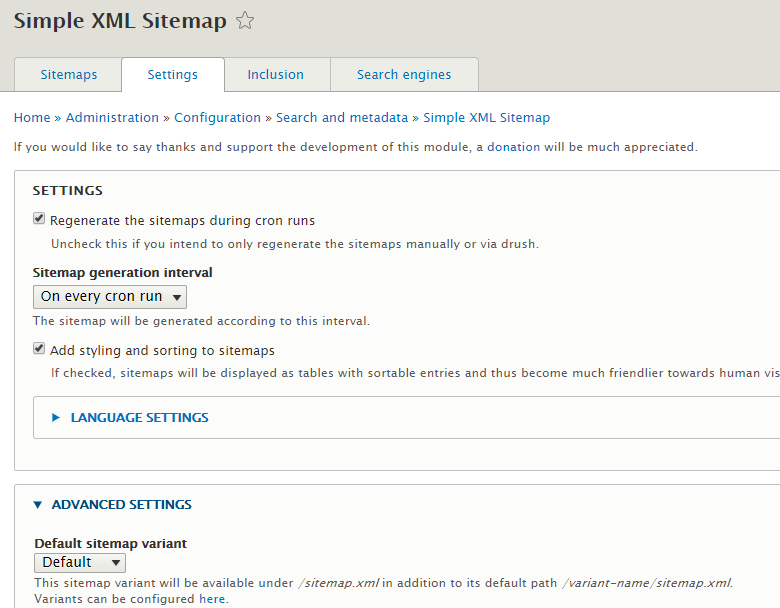Click 'Sitemap generation interval' label
Image resolution: width=780 pixels, height=608 pixels.
[x=122, y=273]
